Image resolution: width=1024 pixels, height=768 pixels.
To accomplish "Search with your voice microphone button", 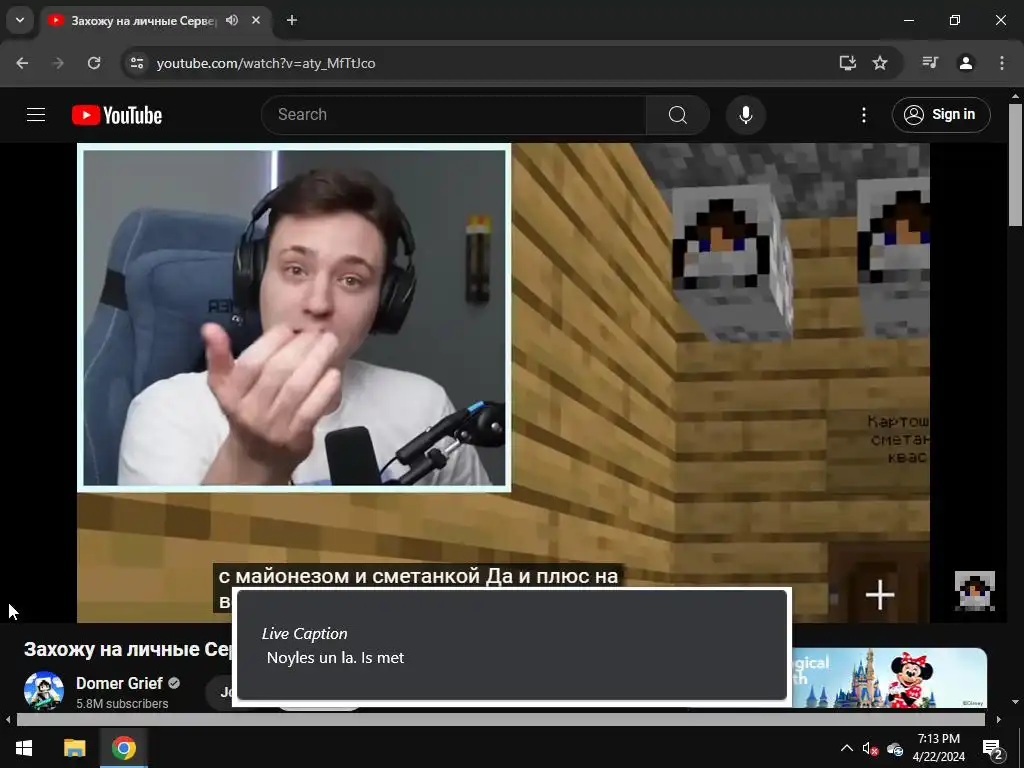I will point(746,115).
